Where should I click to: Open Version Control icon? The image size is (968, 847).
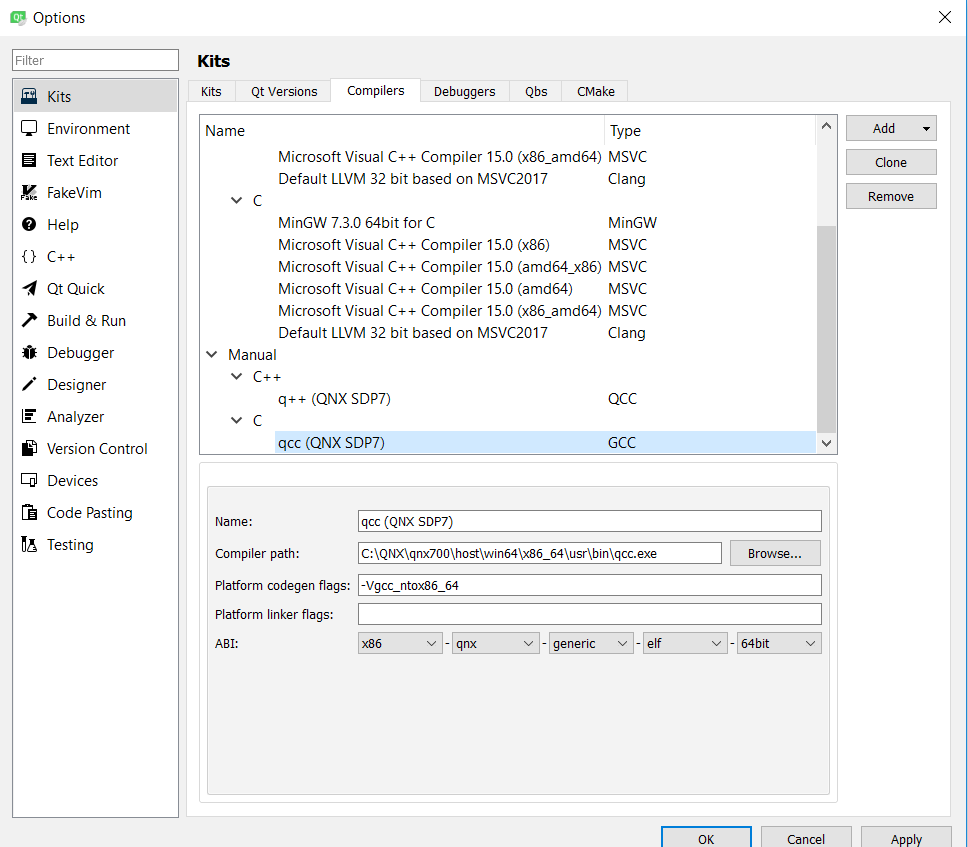pyautogui.click(x=29, y=448)
